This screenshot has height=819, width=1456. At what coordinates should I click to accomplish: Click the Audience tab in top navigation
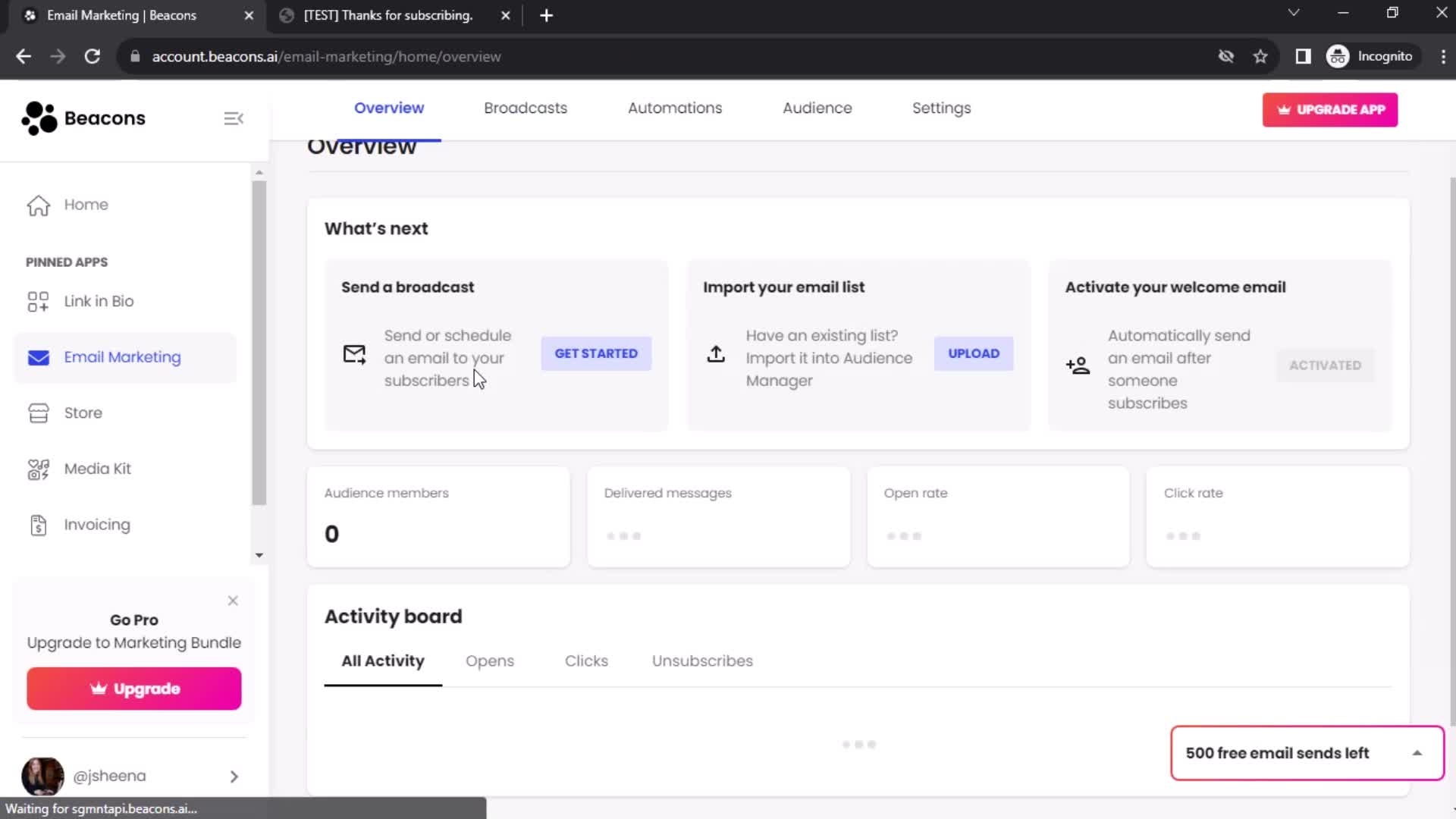818,108
